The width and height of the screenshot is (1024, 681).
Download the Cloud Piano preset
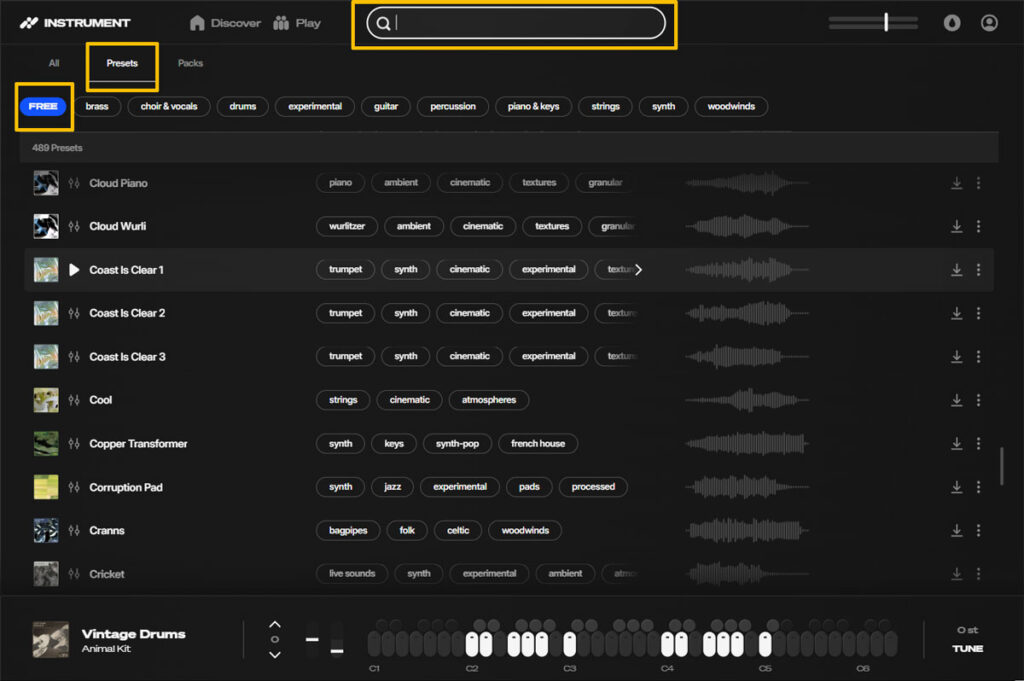click(x=956, y=184)
